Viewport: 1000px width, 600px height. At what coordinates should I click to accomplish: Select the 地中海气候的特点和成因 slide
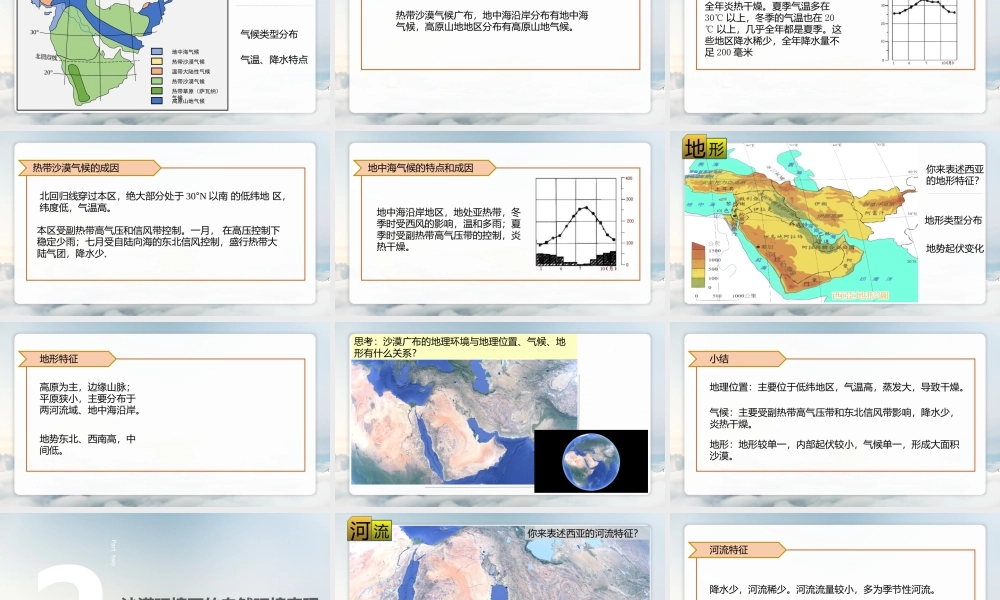click(x=500, y=223)
